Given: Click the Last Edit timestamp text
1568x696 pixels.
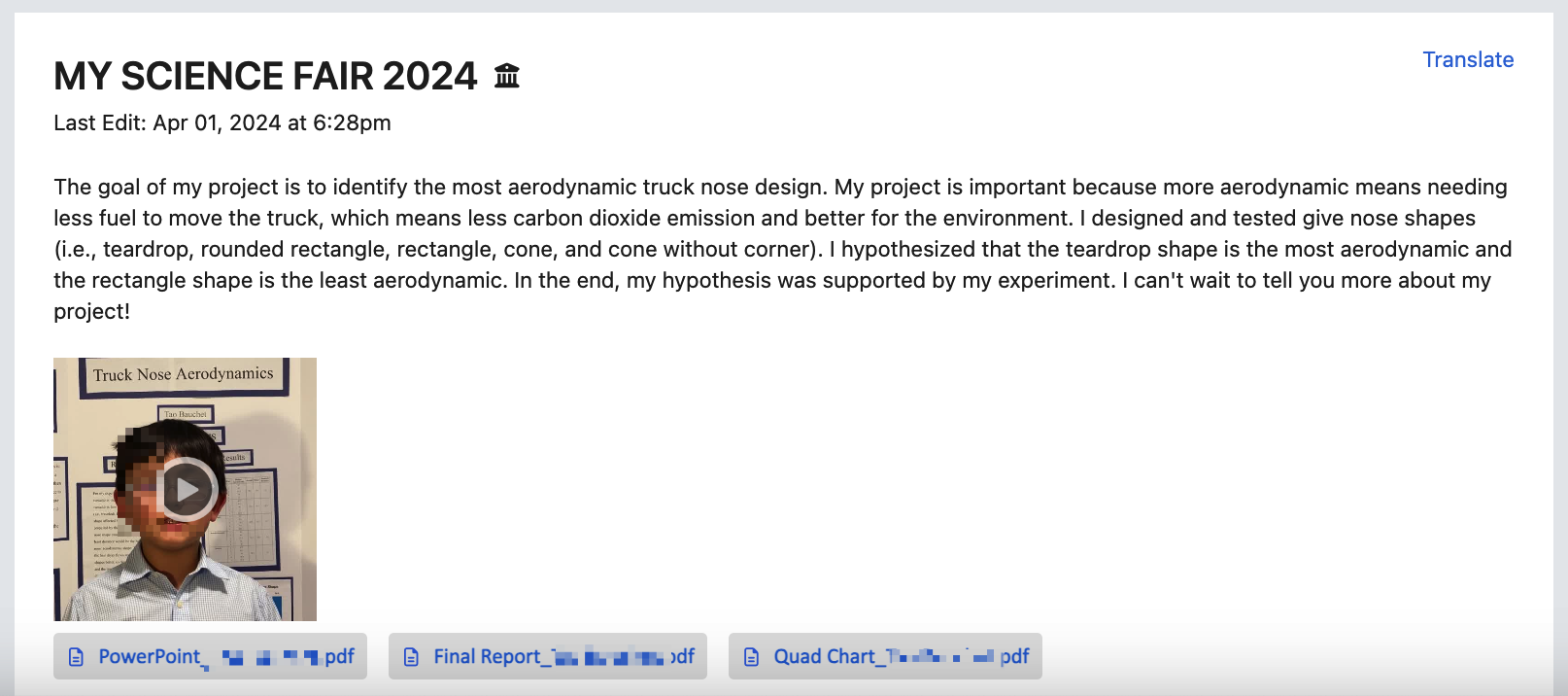Looking at the screenshot, I should pyautogui.click(x=222, y=122).
